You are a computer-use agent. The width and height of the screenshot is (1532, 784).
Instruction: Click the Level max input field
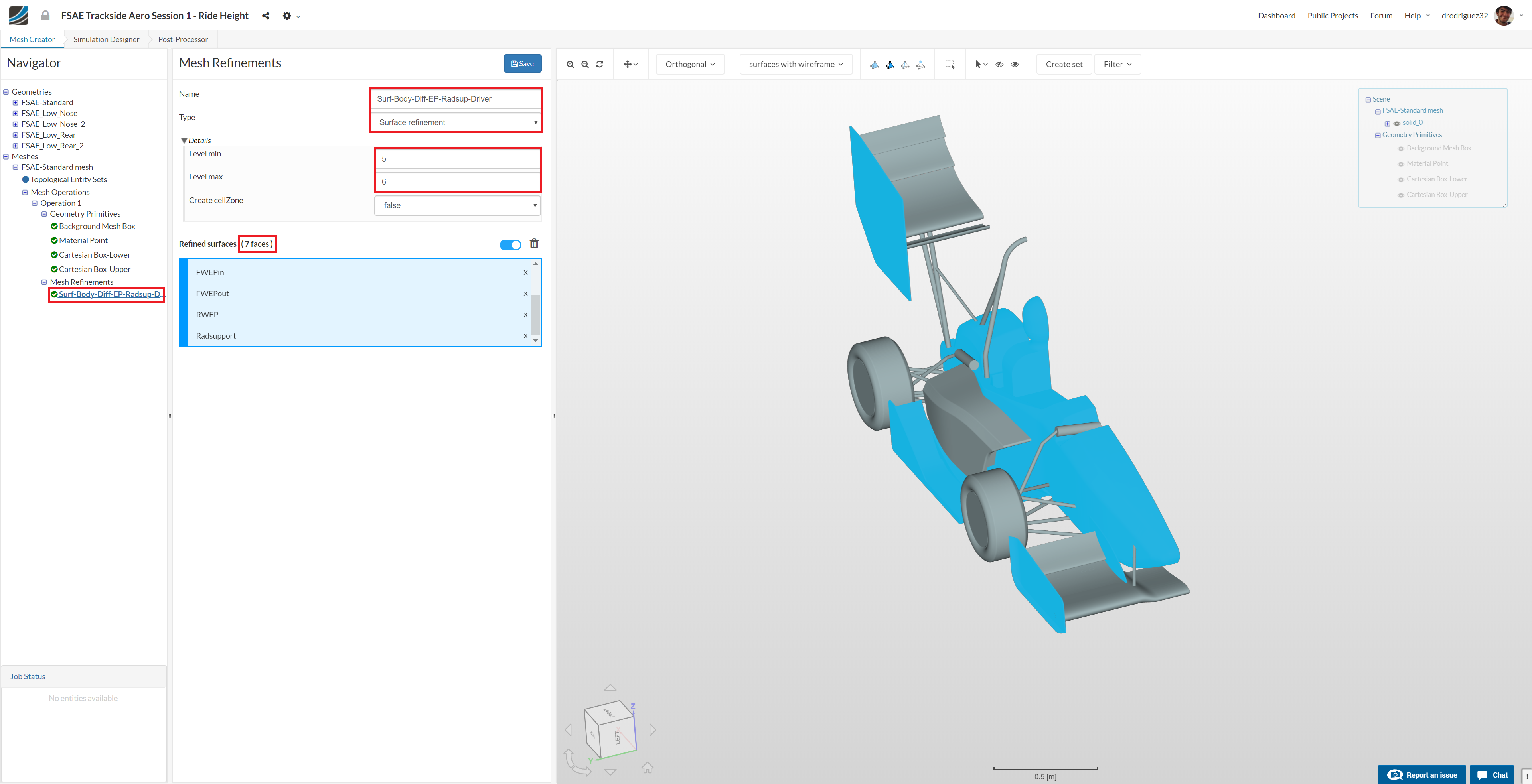point(457,182)
